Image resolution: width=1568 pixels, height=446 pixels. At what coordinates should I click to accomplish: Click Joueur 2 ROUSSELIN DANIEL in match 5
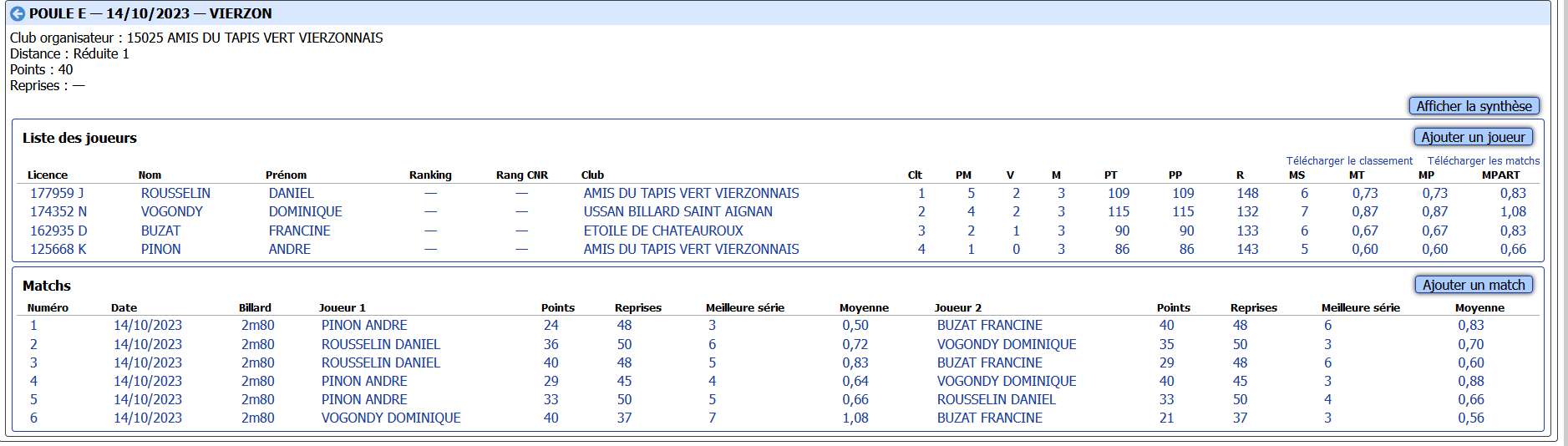[x=996, y=399]
